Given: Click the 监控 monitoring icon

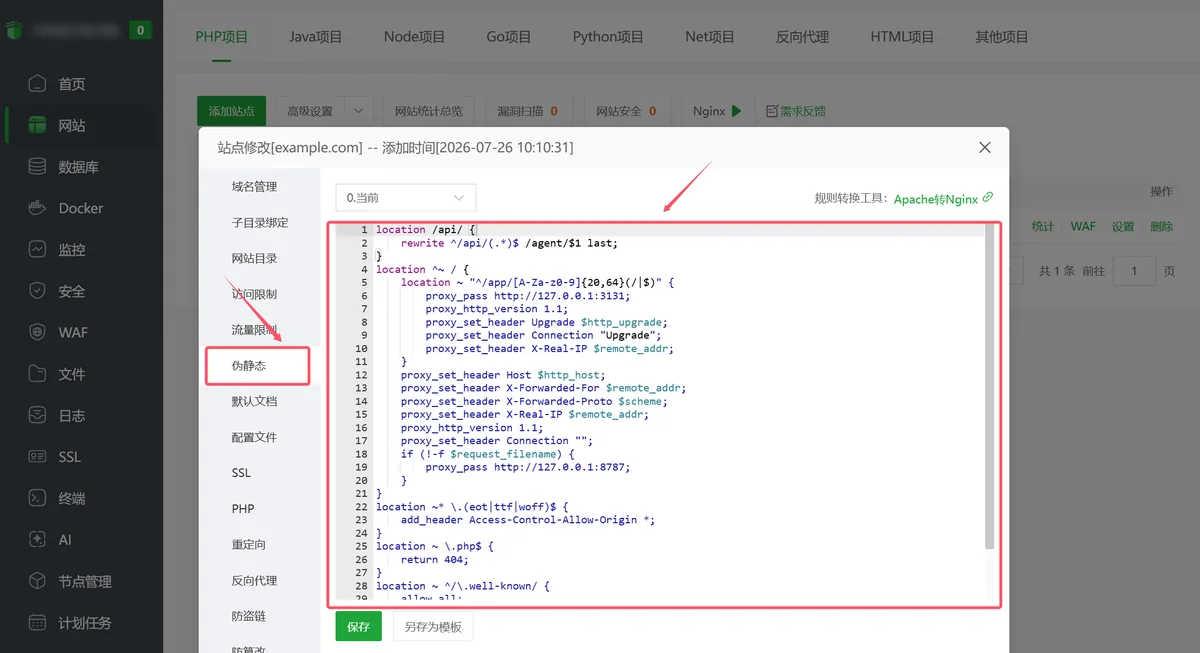Looking at the screenshot, I should coord(38,250).
